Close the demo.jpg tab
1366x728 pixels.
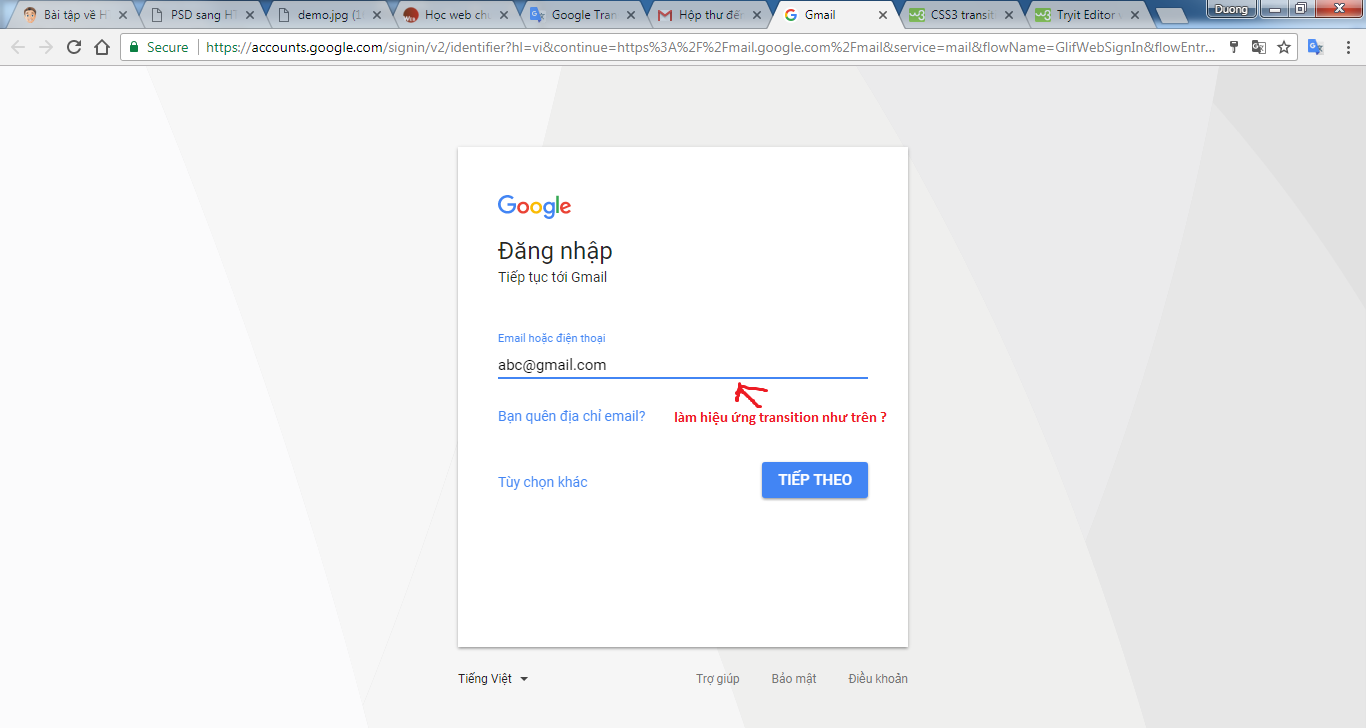(x=377, y=15)
